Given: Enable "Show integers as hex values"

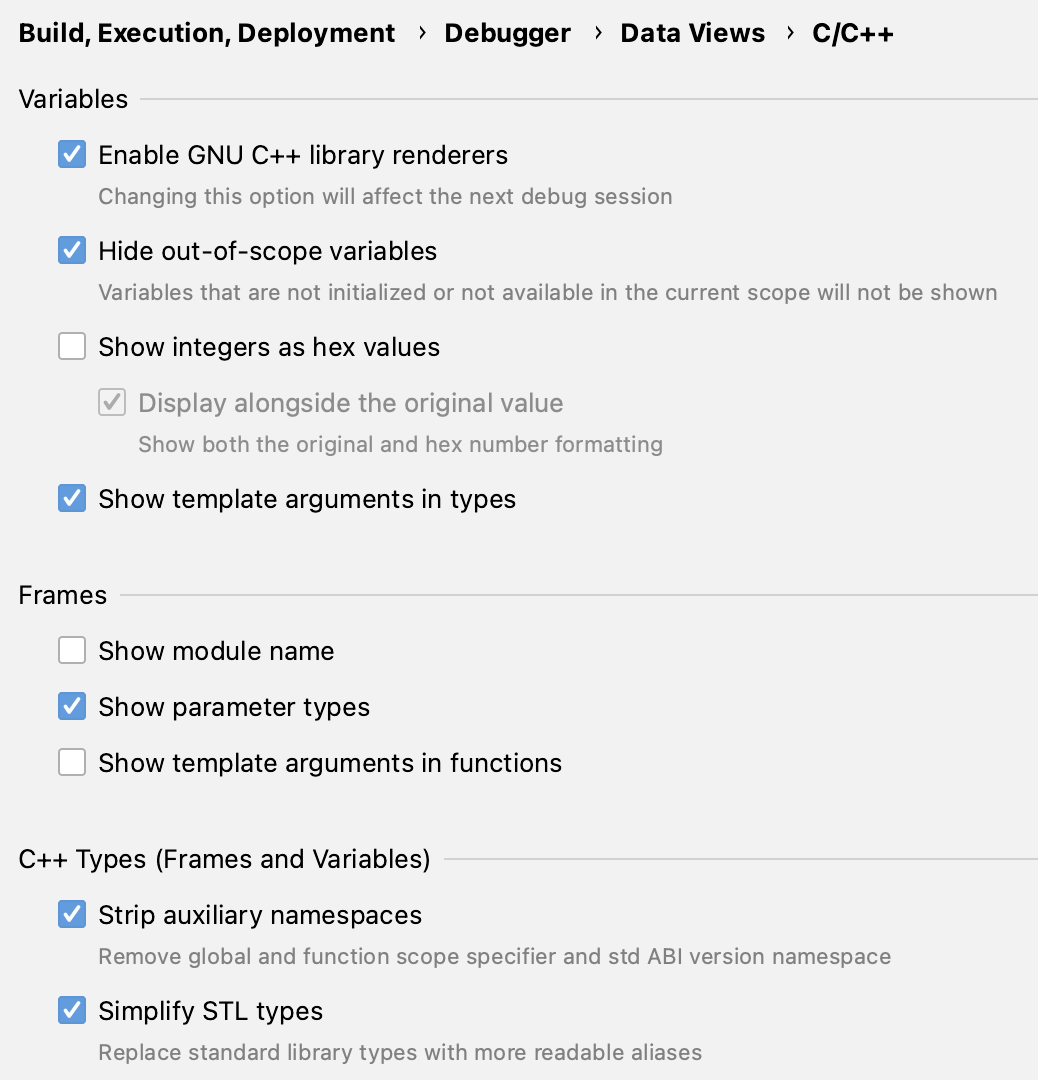Looking at the screenshot, I should point(72,346).
